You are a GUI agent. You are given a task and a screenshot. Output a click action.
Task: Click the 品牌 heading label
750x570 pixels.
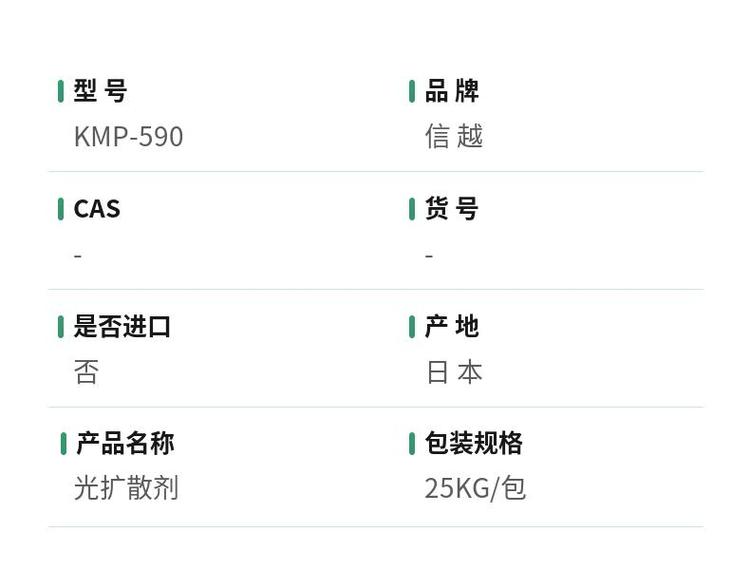(452, 91)
